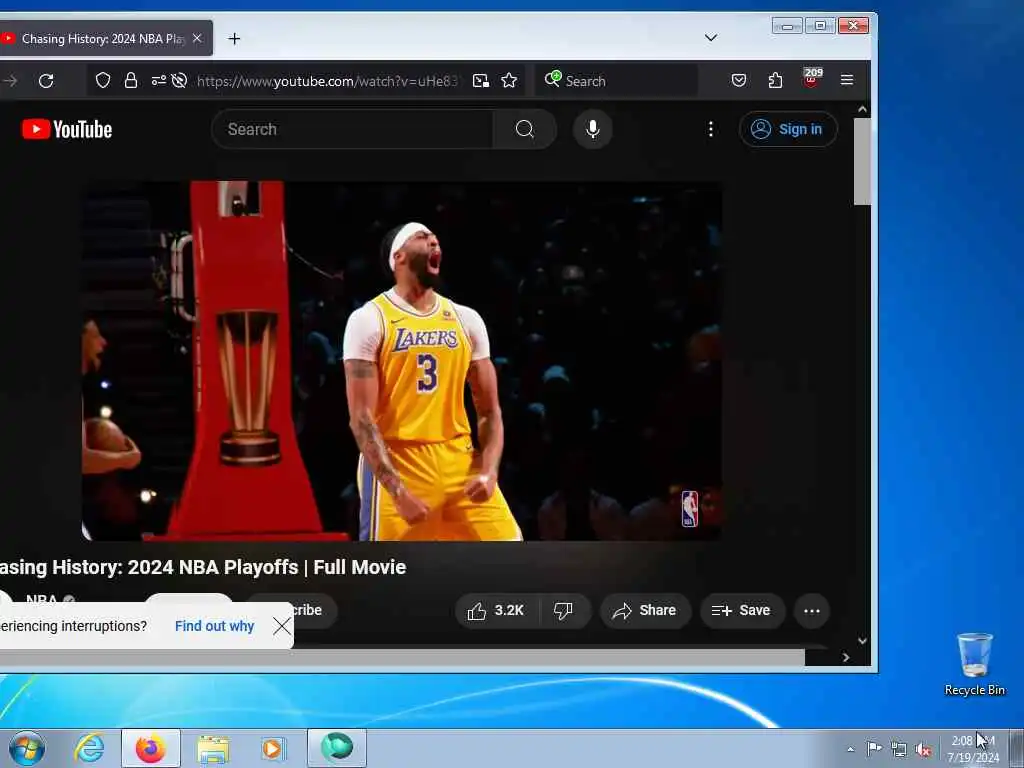Click the autoplay blocked icon in address bar
Image resolution: width=1024 pixels, height=768 pixels.
point(179,80)
